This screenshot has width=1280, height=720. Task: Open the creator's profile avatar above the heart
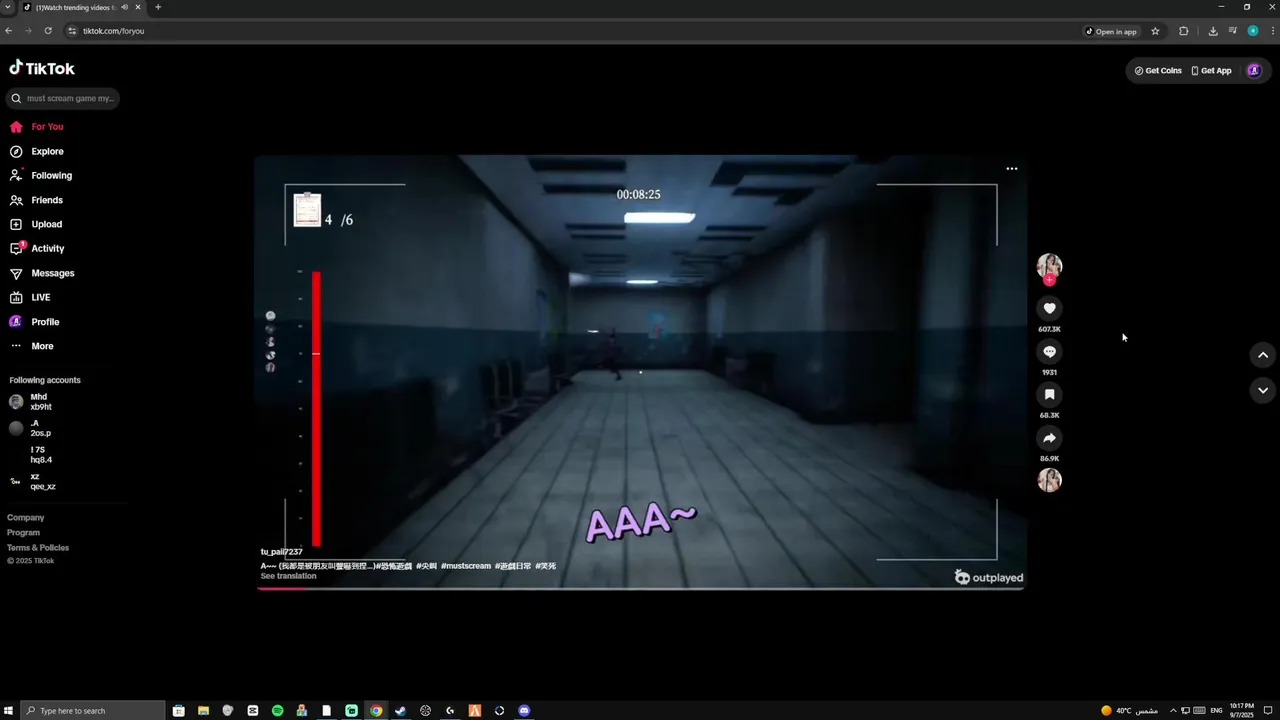[1049, 265]
